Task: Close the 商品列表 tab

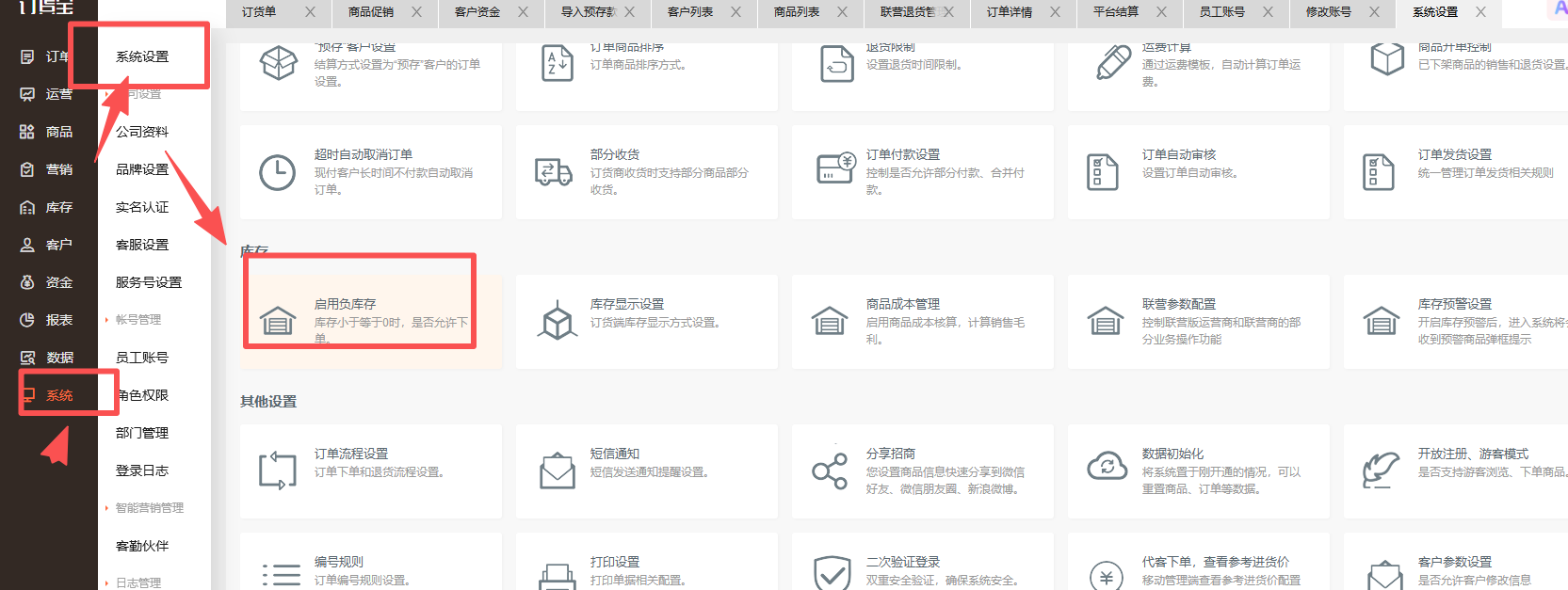Action: point(843,12)
